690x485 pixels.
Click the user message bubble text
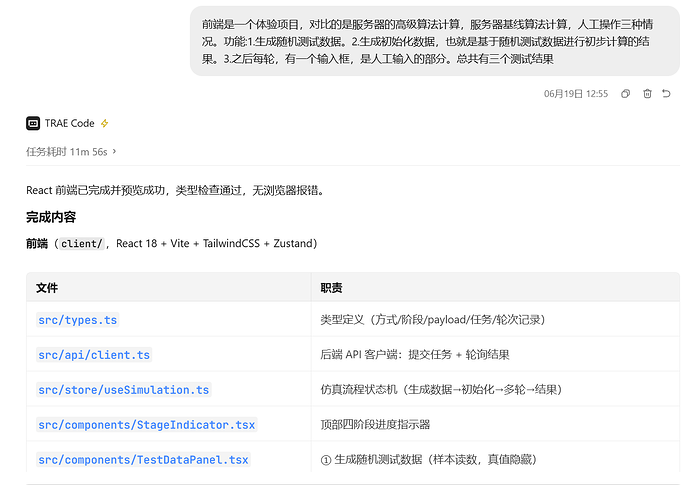427,41
